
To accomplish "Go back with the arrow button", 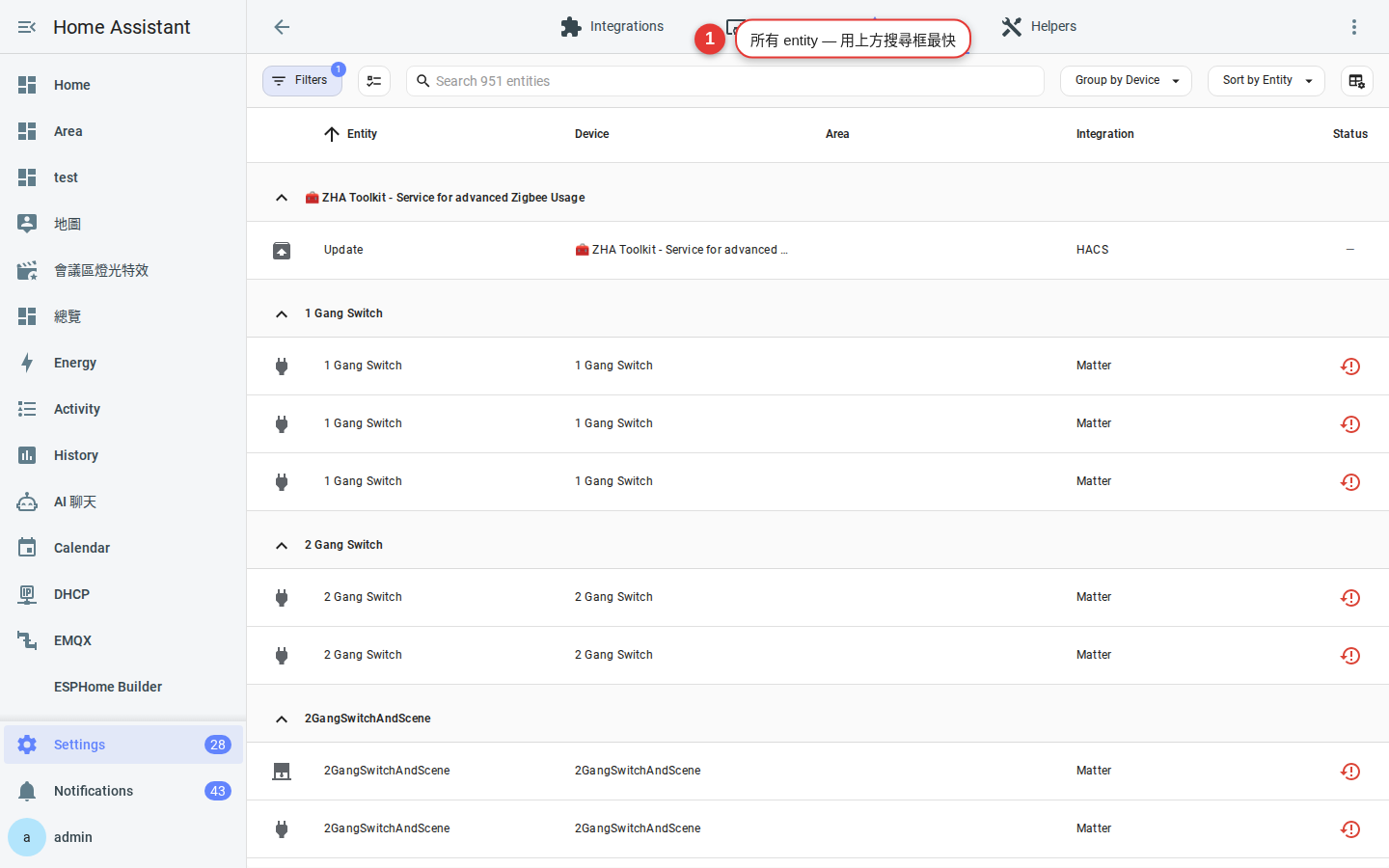I will (282, 27).
